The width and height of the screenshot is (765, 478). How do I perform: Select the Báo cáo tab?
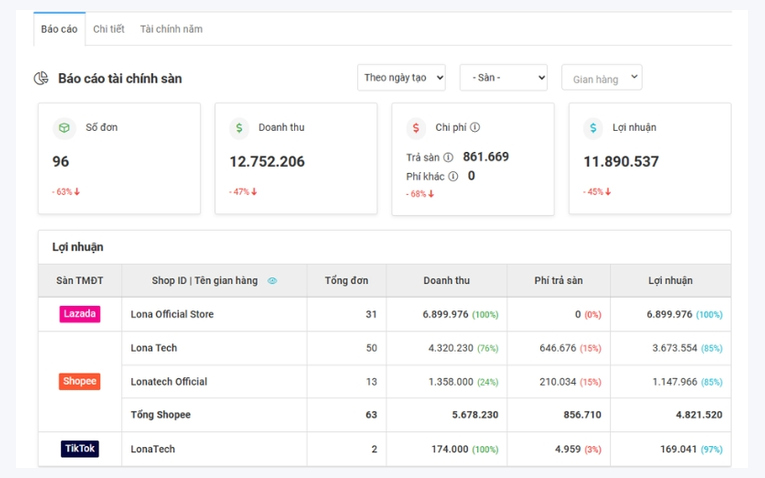point(59,29)
